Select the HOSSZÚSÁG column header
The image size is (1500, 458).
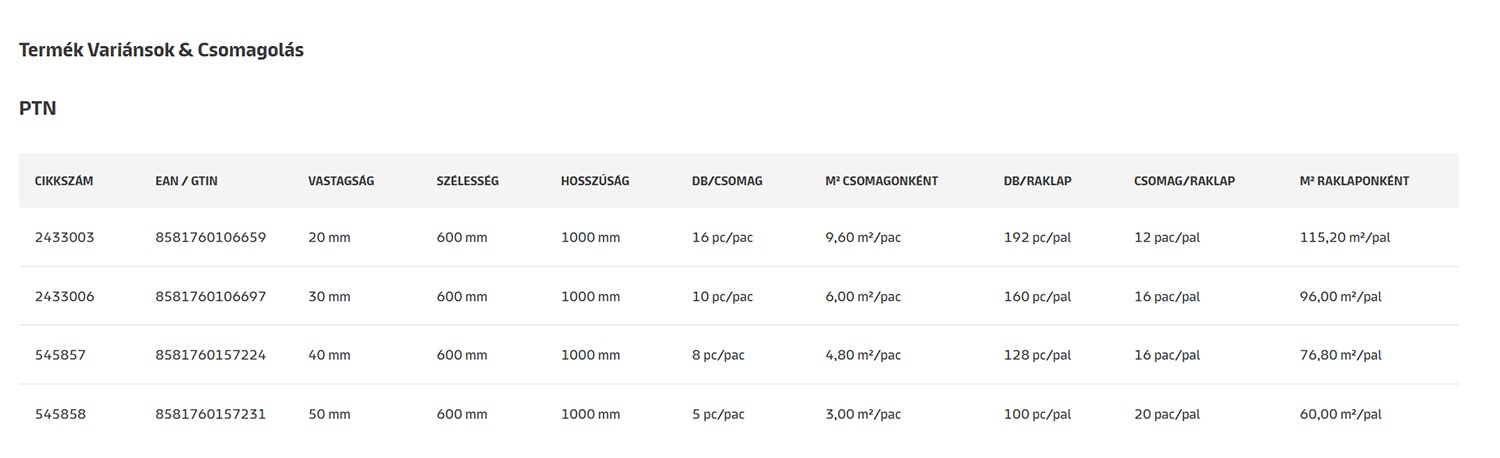[595, 181]
